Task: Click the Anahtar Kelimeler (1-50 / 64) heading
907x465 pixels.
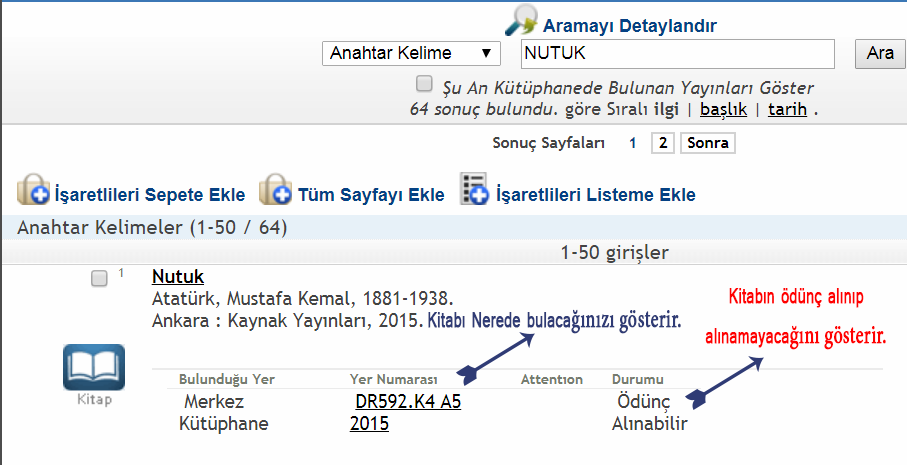Action: [152, 227]
